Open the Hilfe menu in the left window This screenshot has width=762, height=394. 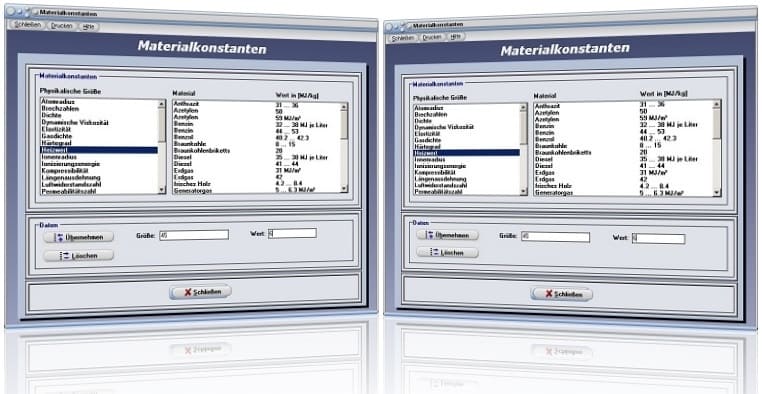88,27
